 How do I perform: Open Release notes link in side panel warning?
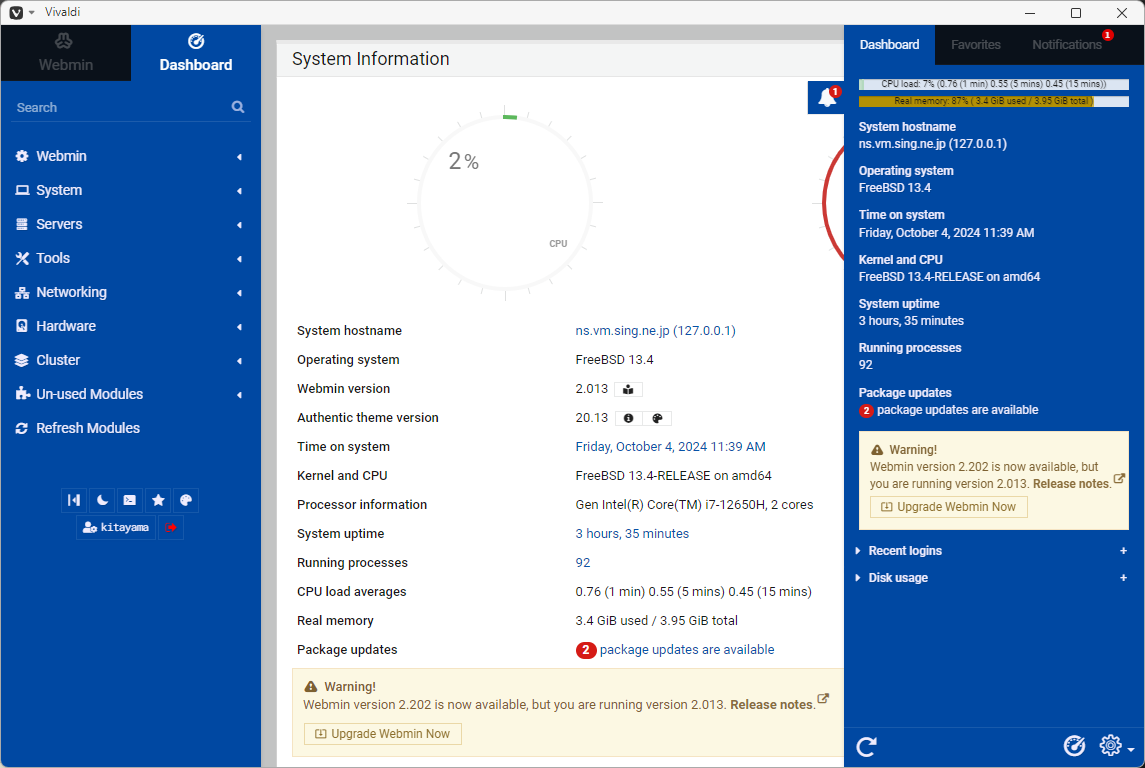[x=1071, y=484]
